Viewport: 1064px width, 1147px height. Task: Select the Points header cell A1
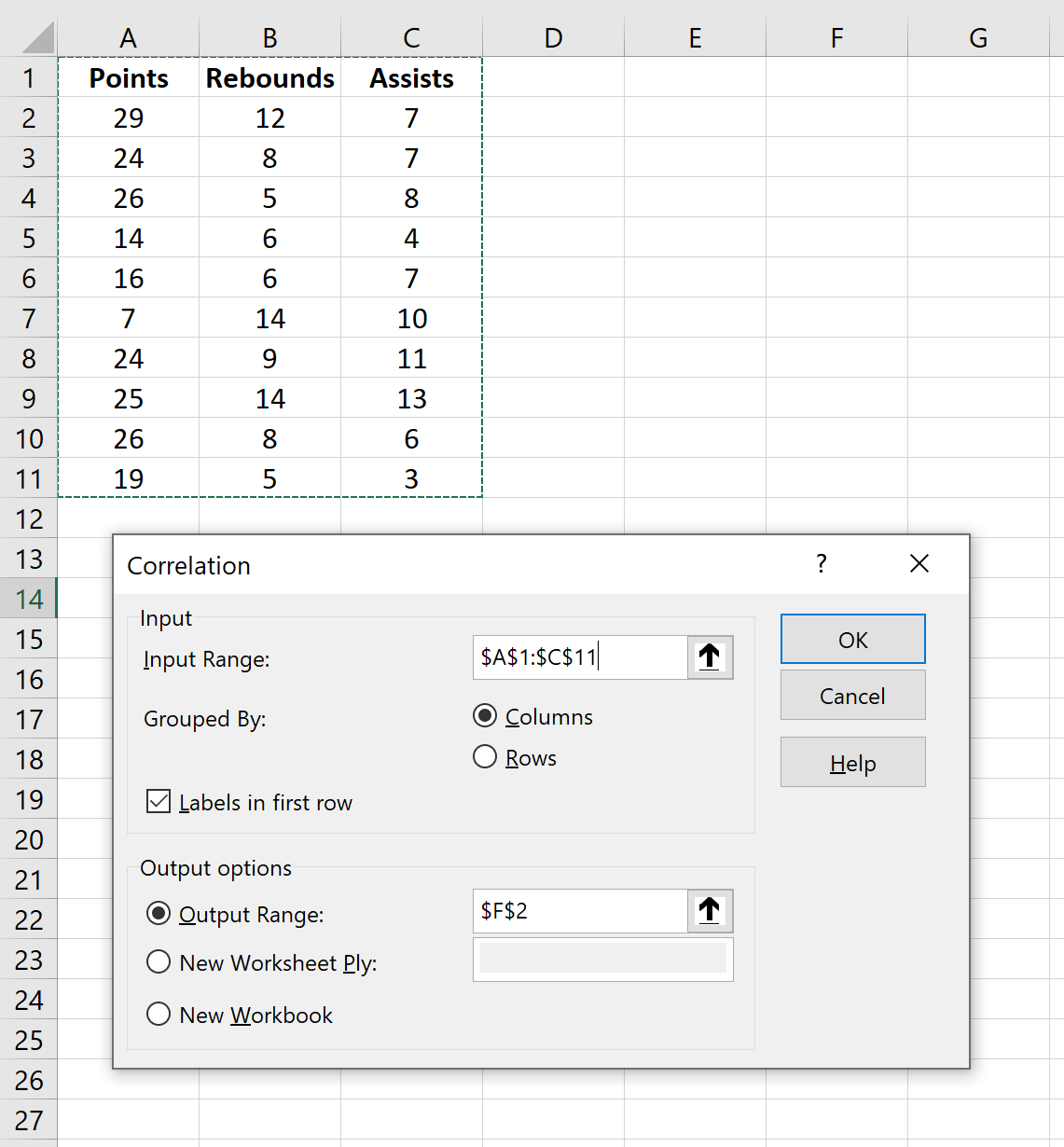[128, 78]
